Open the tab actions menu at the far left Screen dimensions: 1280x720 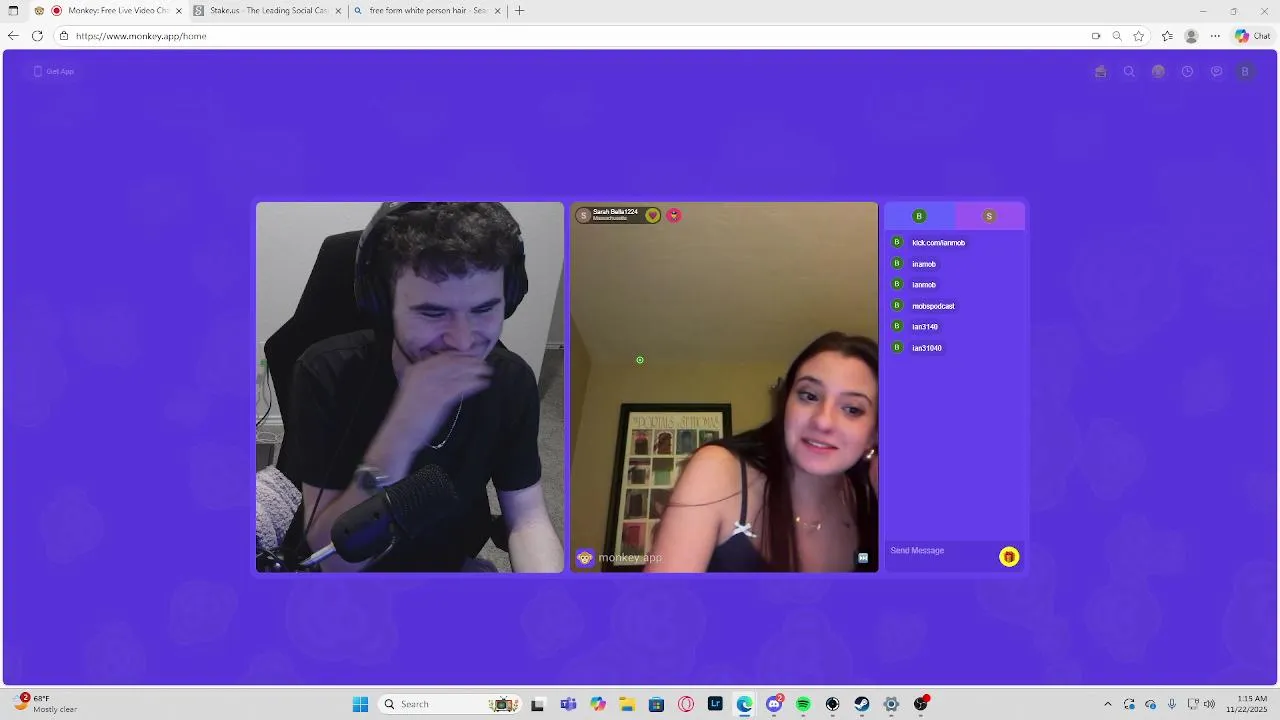click(x=13, y=11)
